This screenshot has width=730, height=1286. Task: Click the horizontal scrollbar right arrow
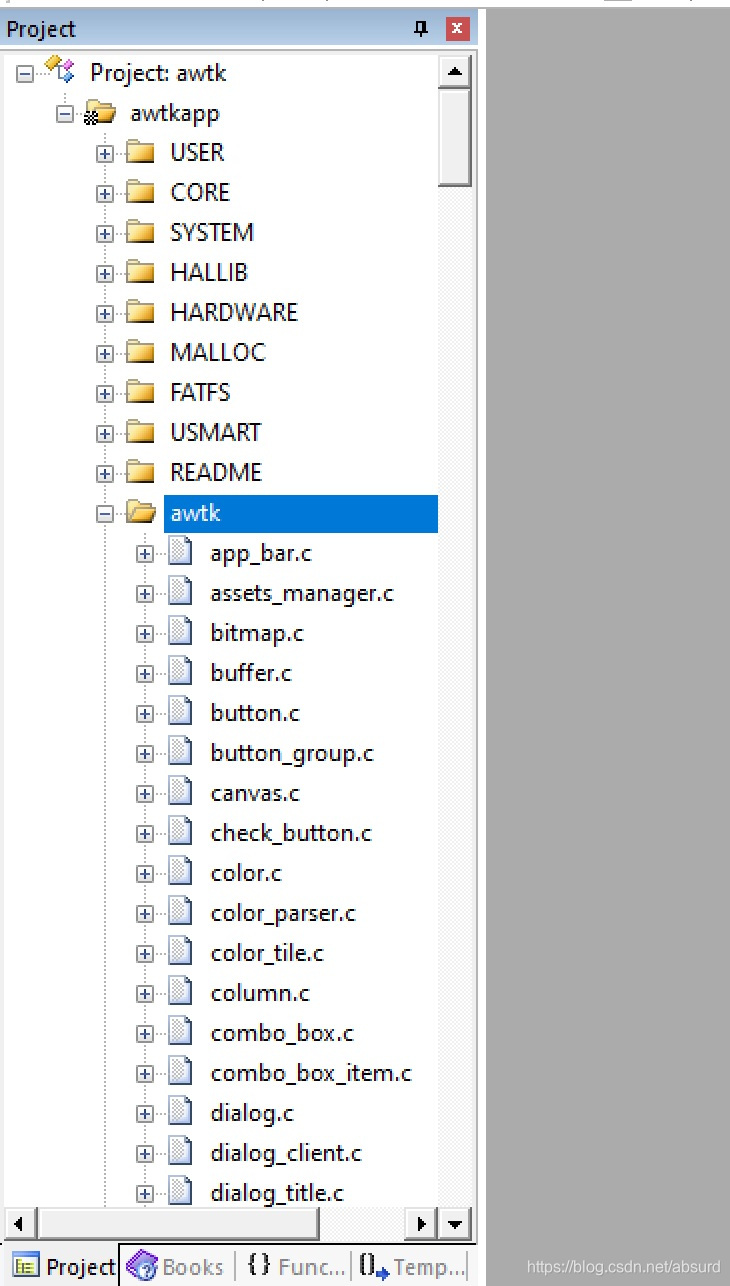tap(422, 1223)
